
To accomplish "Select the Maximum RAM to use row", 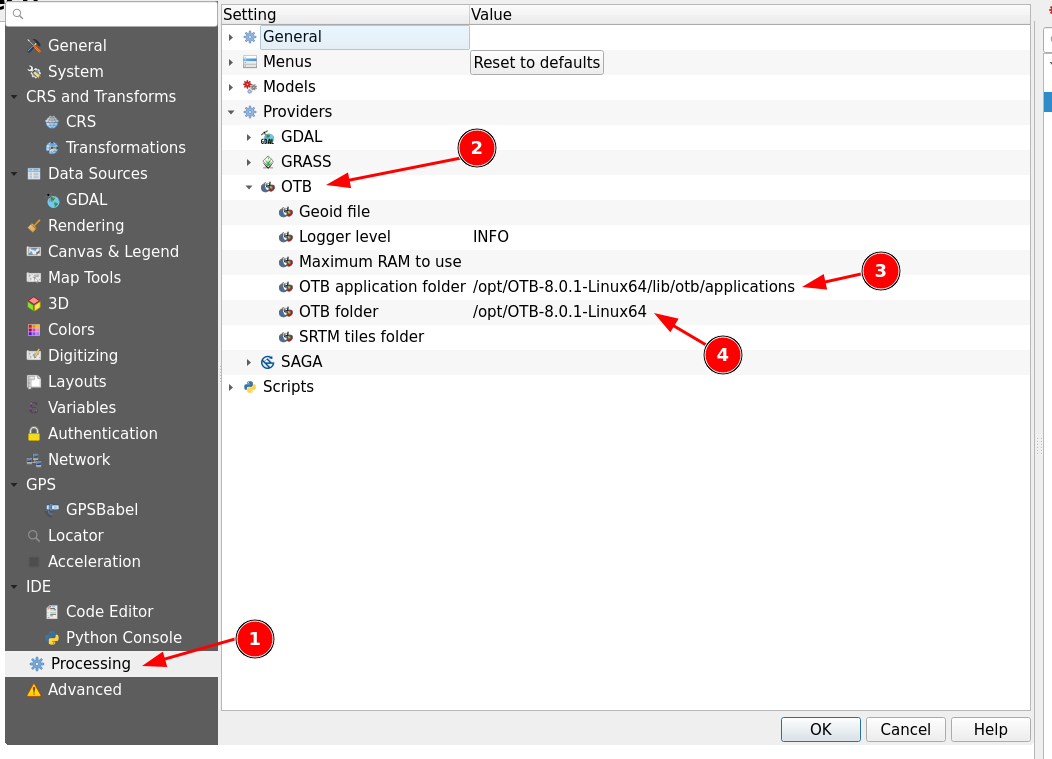I will point(626,262).
